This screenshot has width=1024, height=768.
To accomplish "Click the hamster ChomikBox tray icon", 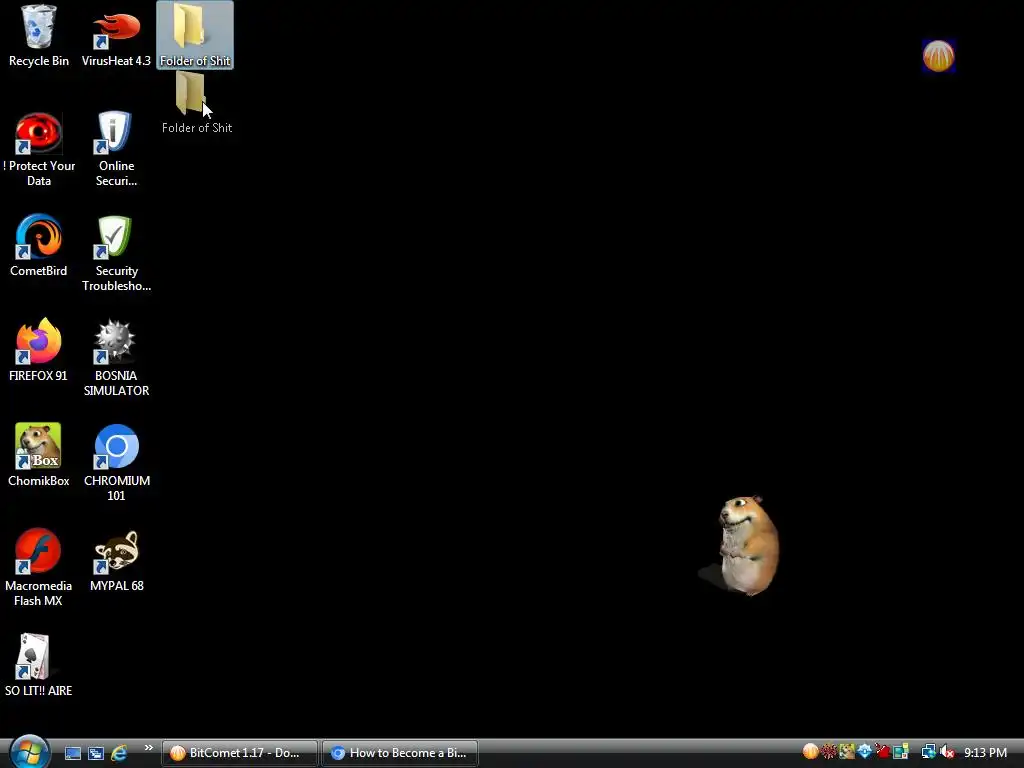I will (x=847, y=752).
